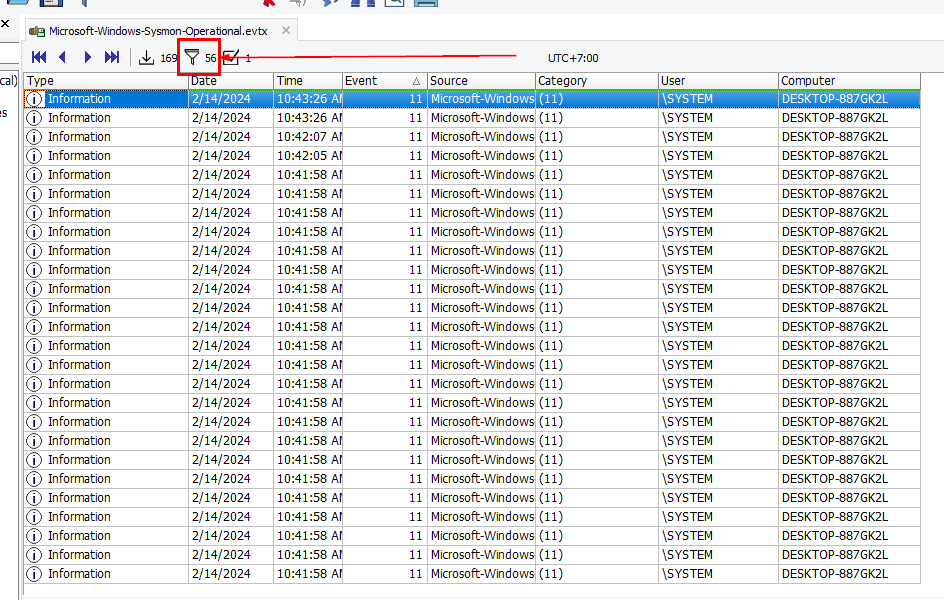Click the info icon of 10:42:05 event

pyautogui.click(x=35, y=156)
